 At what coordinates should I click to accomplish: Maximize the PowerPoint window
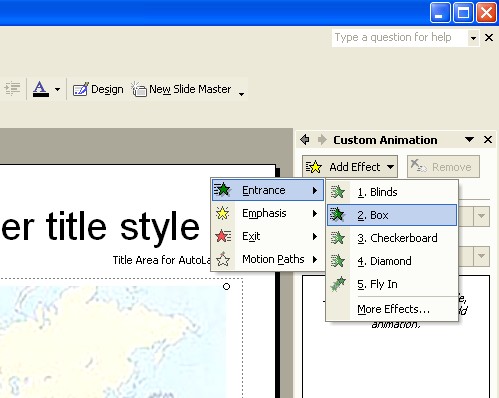[463, 13]
